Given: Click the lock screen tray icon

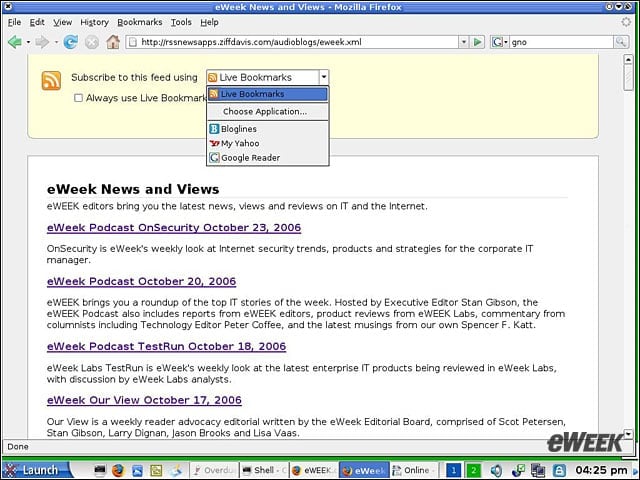Looking at the screenshot, I should pyautogui.click(x=559, y=471).
